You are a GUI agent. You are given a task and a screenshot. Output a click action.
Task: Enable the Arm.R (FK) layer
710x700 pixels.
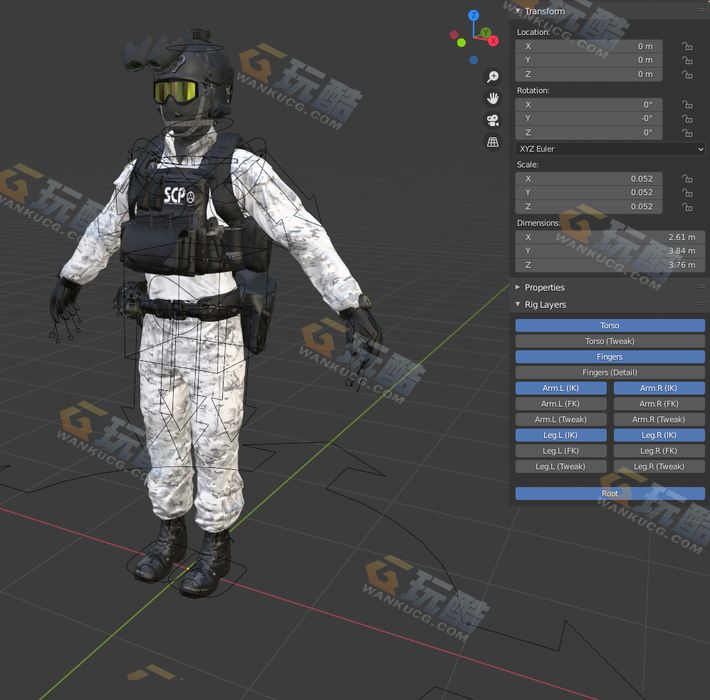(x=659, y=403)
